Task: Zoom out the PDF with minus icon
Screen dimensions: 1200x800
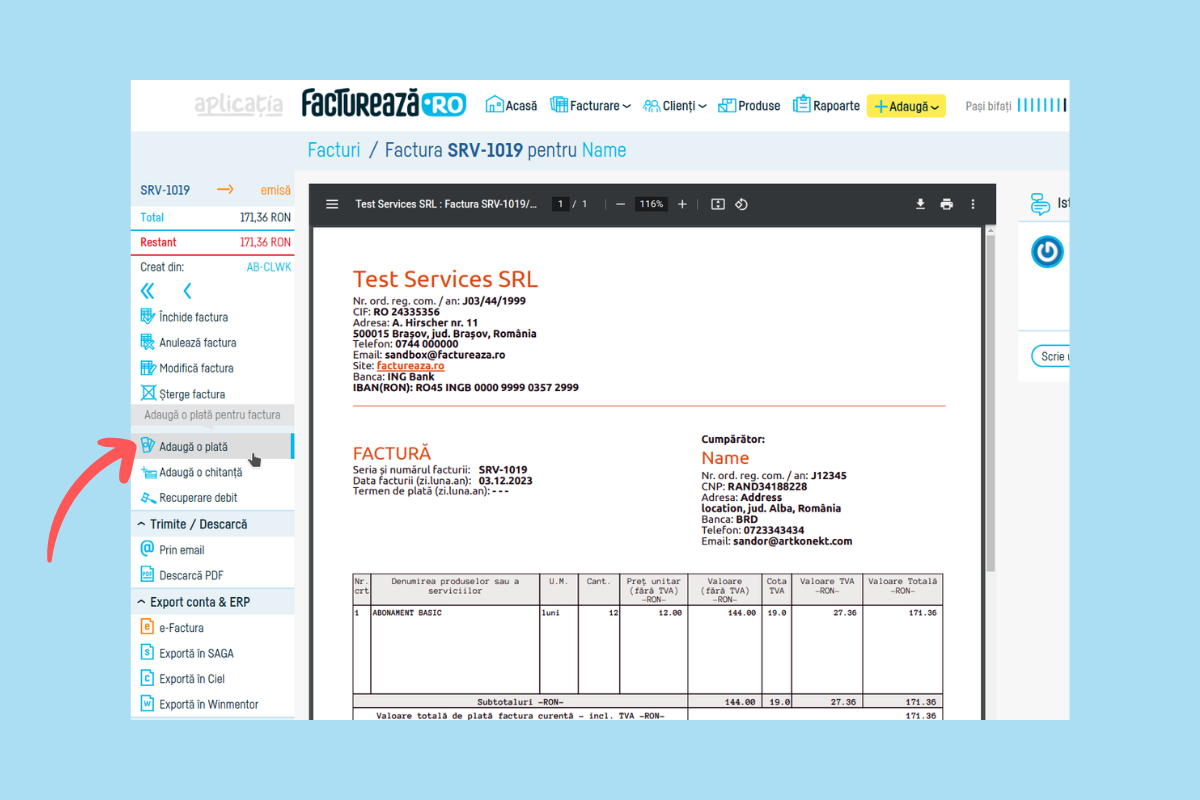Action: coord(620,204)
